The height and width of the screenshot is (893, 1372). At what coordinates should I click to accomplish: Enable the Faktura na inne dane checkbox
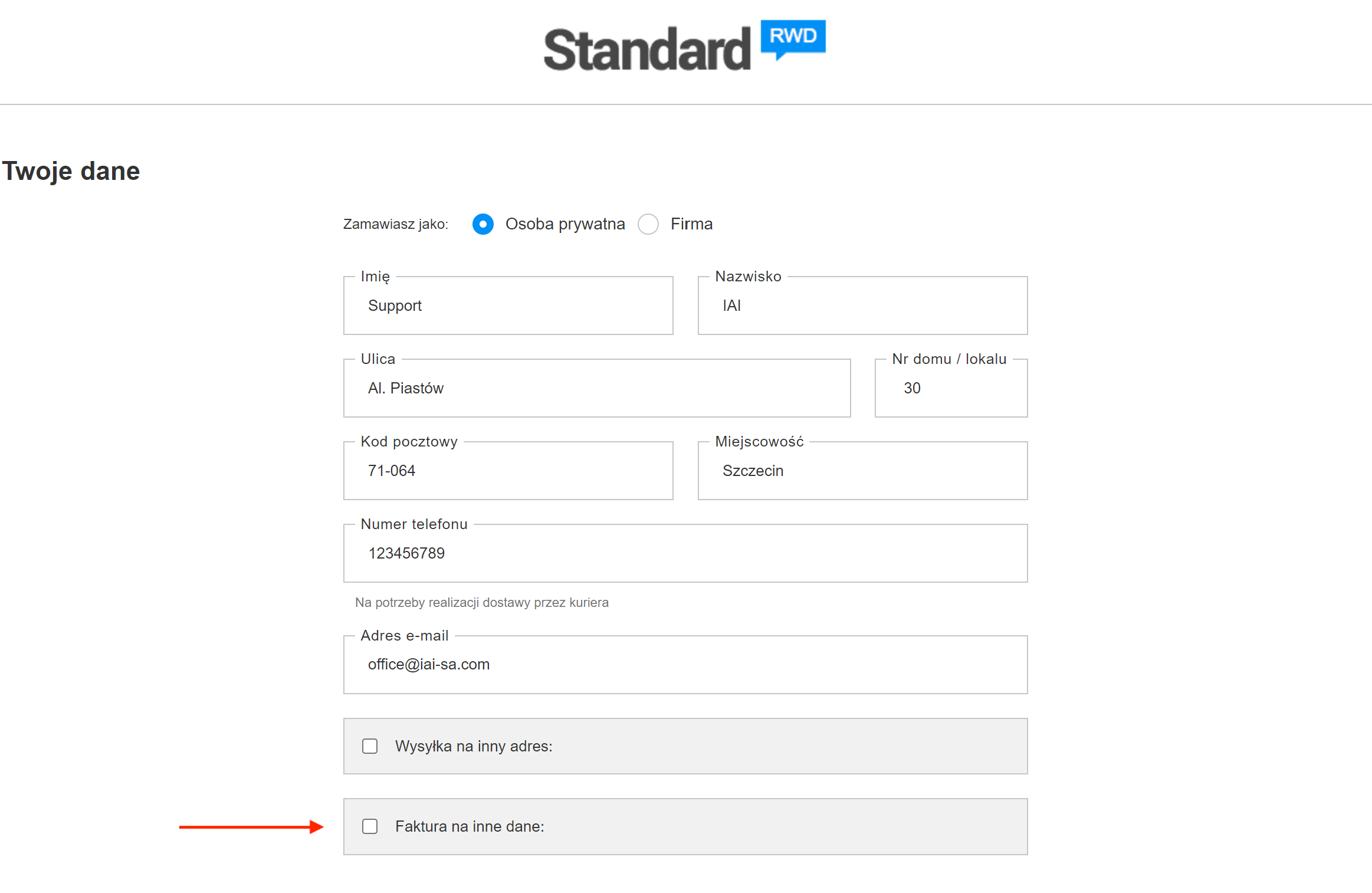[370, 826]
